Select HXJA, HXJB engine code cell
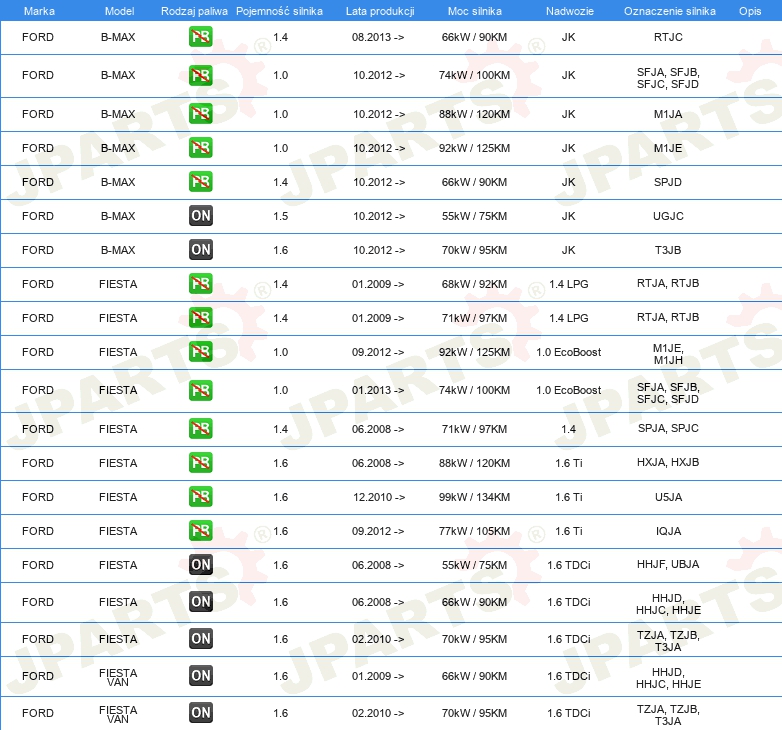The height and width of the screenshot is (730, 782). (x=668, y=462)
